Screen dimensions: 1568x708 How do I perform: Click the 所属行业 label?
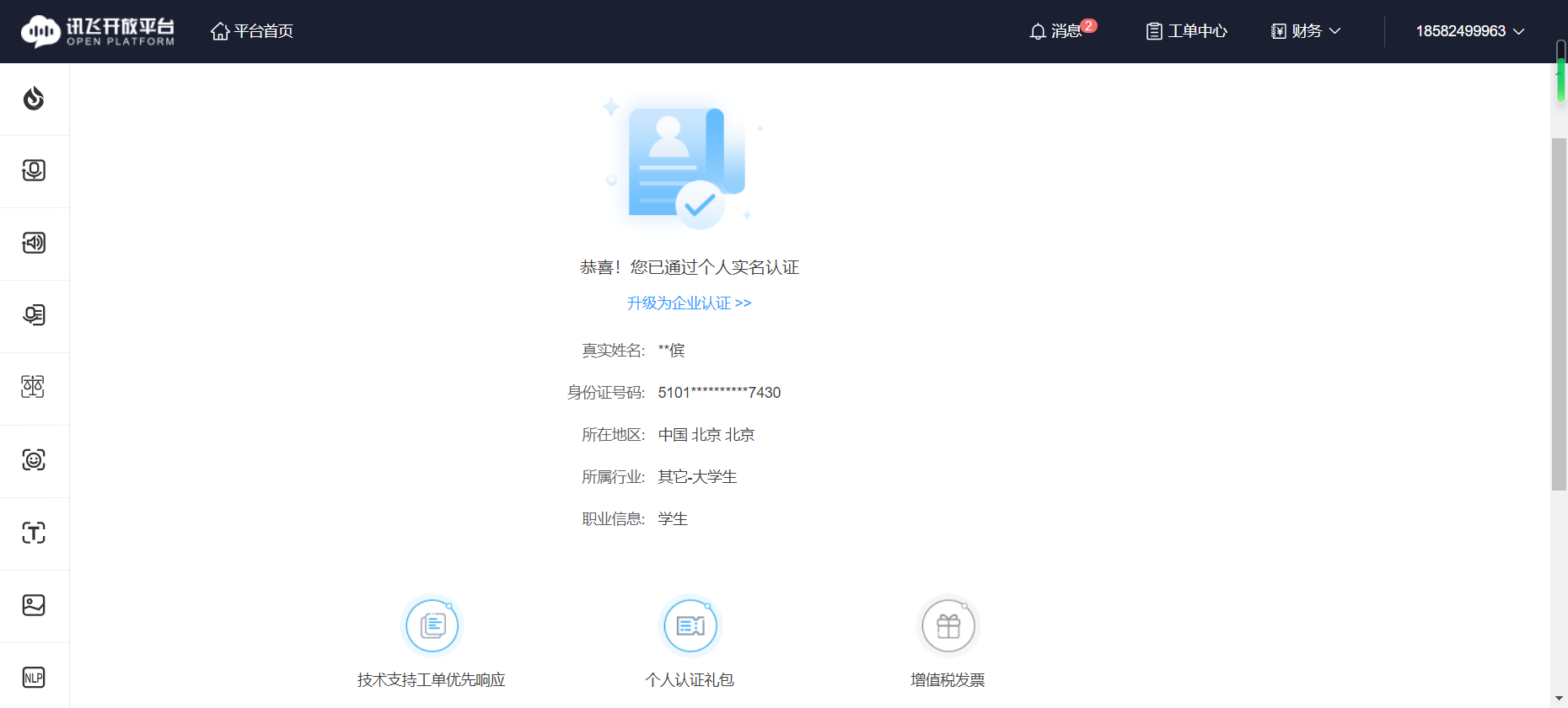click(x=614, y=477)
